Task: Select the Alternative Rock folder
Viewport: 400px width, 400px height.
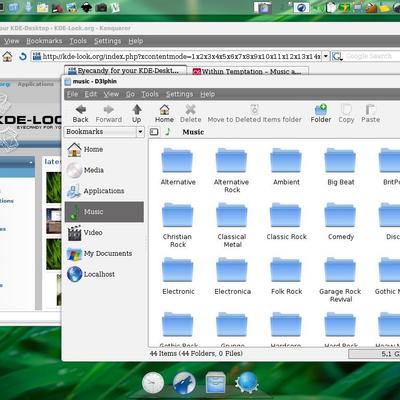Action: (232, 171)
